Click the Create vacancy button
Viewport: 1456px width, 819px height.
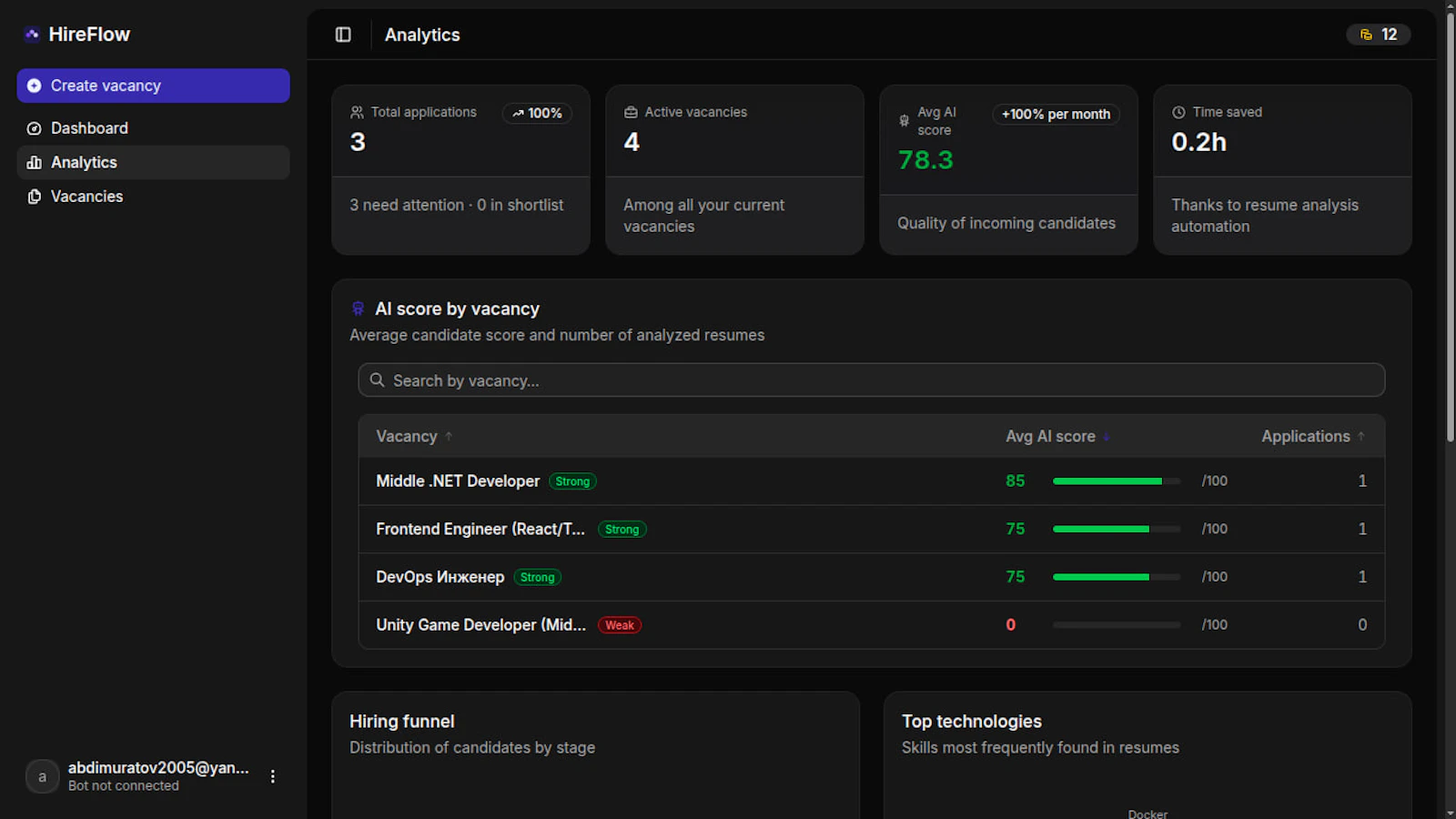coord(153,86)
